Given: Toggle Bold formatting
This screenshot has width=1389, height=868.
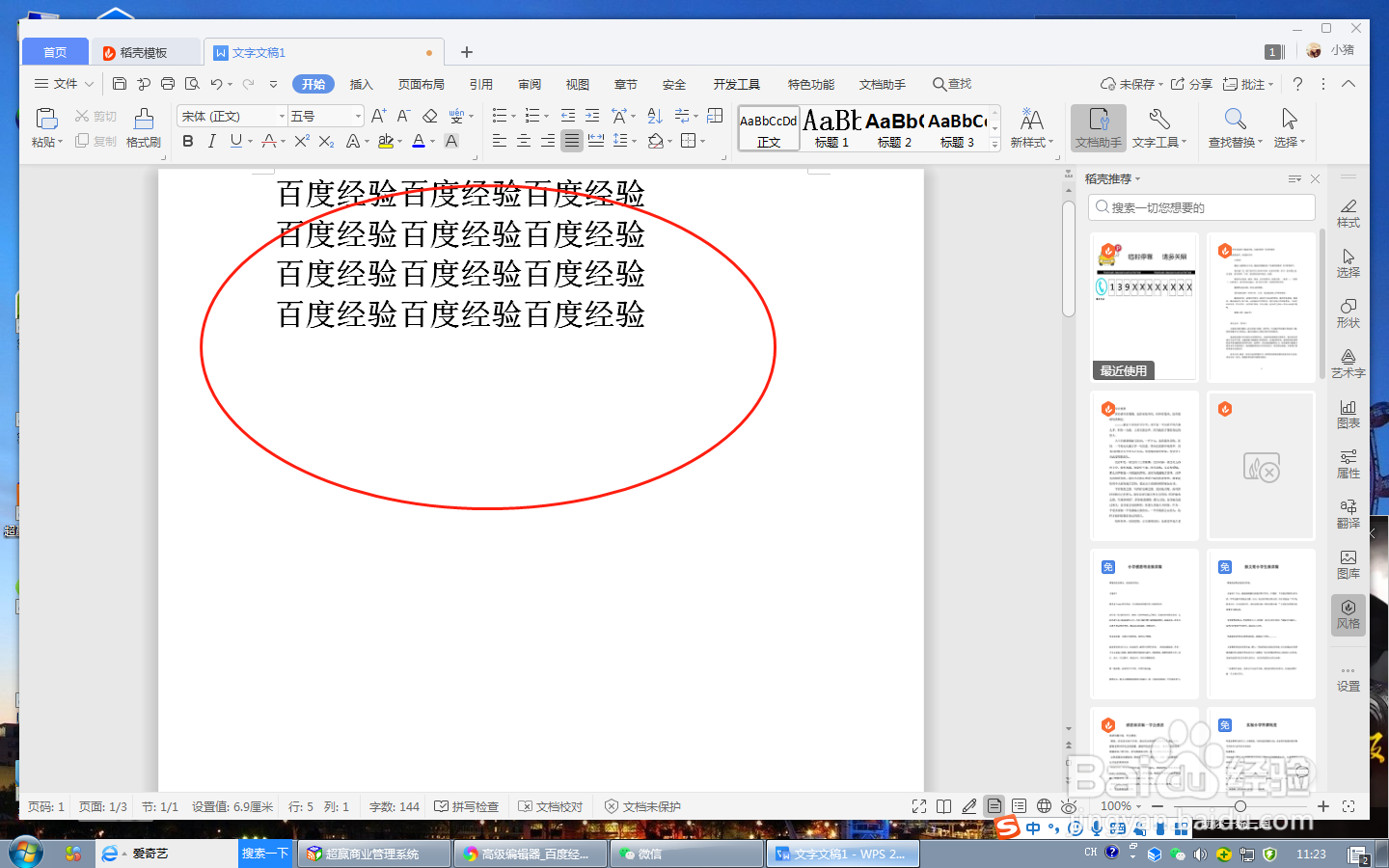Looking at the screenshot, I should point(188,141).
